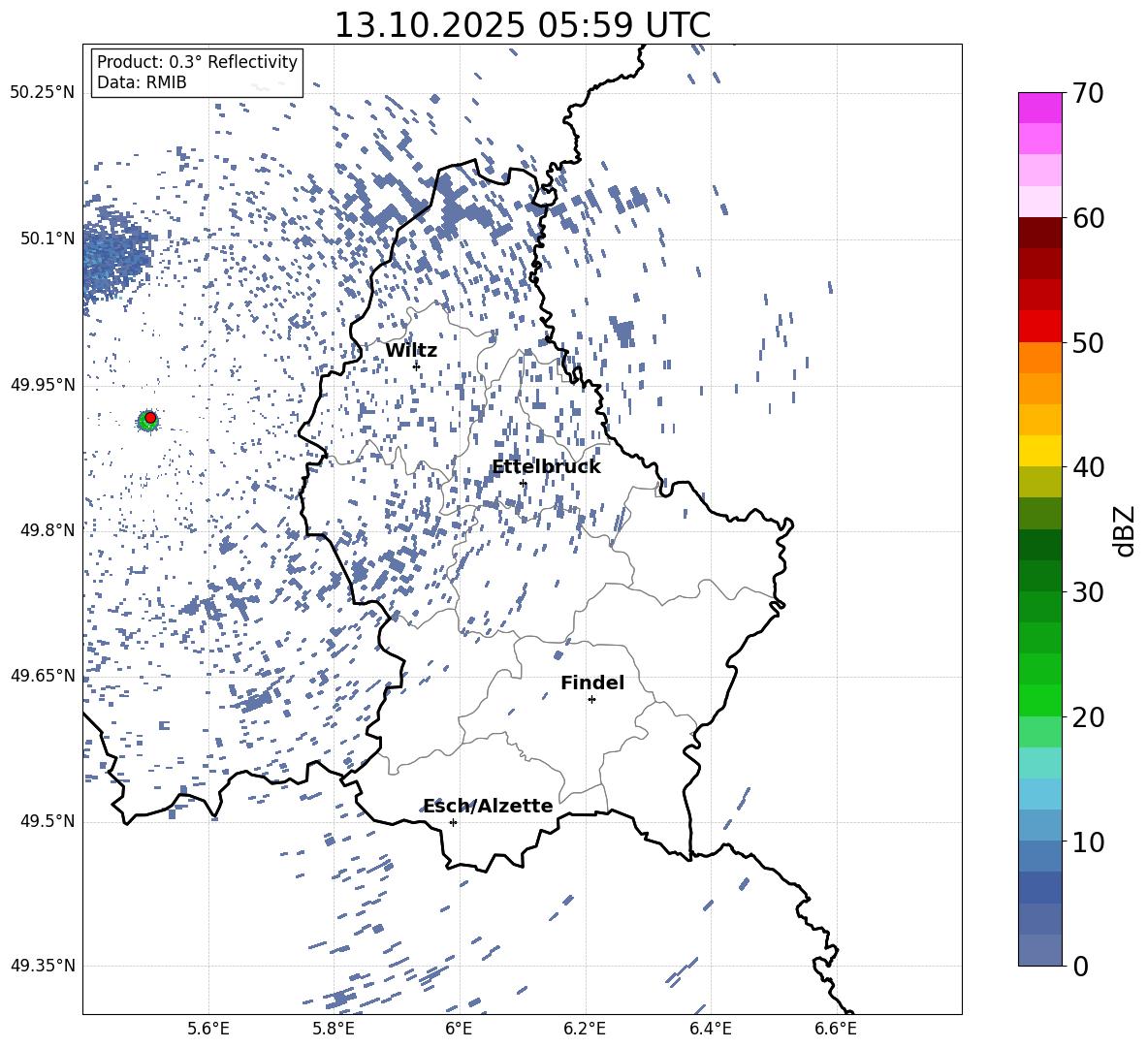
Task: Click the 49.95°N latitude label
Action: (43, 385)
